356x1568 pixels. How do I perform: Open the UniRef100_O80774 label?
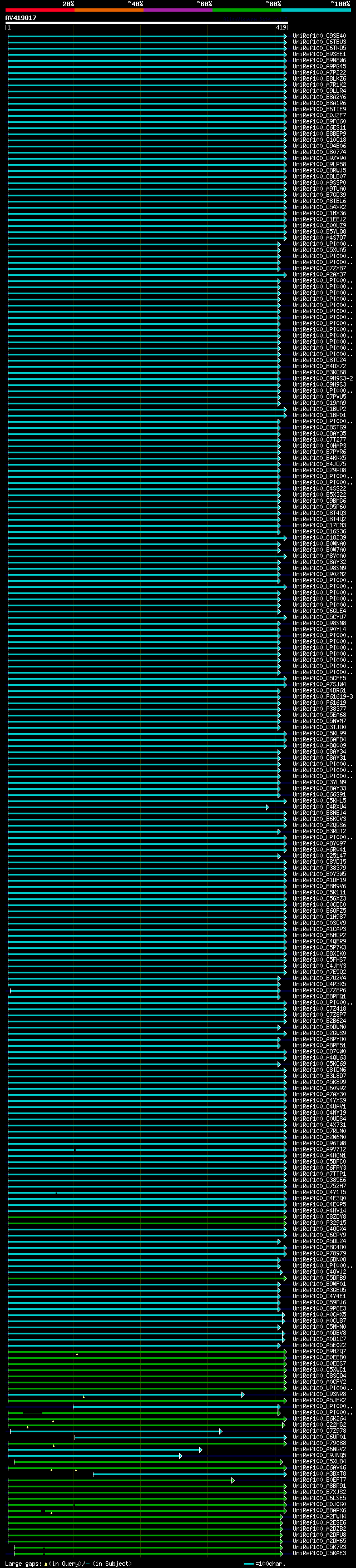(319, 152)
